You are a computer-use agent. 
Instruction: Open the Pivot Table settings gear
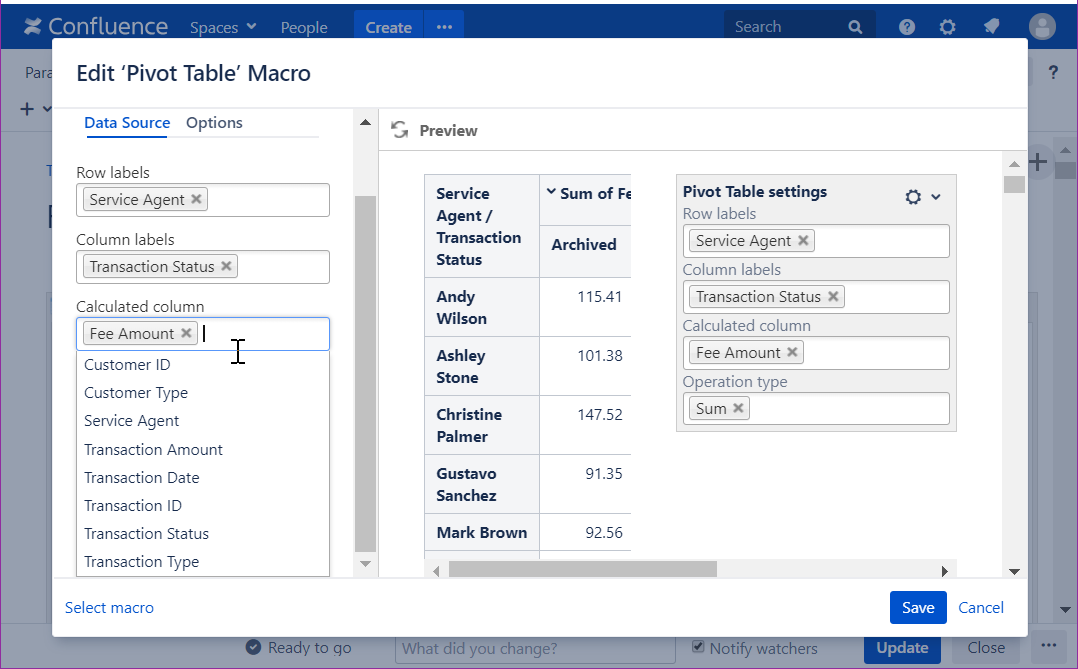[x=913, y=197]
